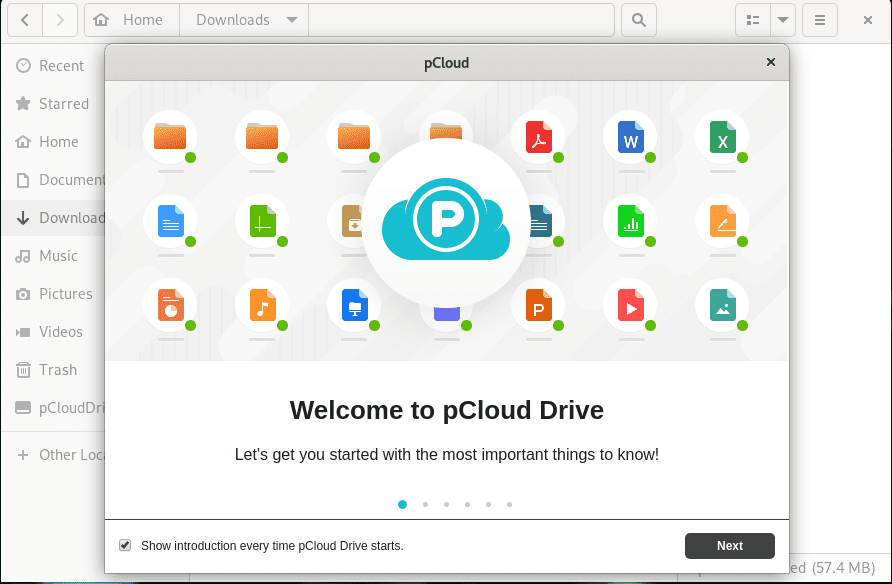This screenshot has height=584, width=892.
Task: Open Recent in the Files sidebar
Action: 53,66
